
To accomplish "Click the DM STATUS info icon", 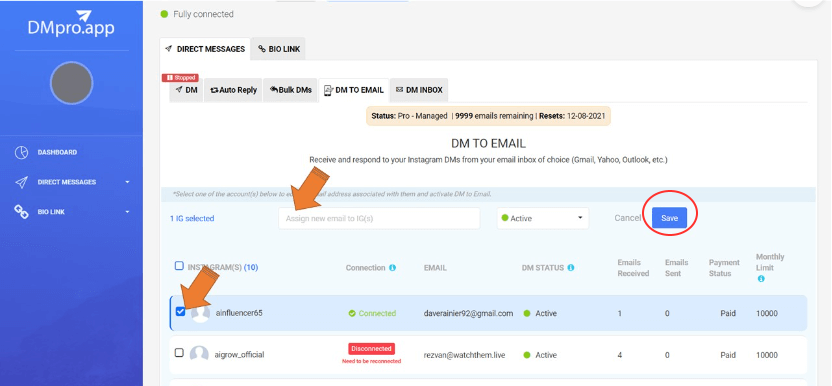I will (x=571, y=268).
